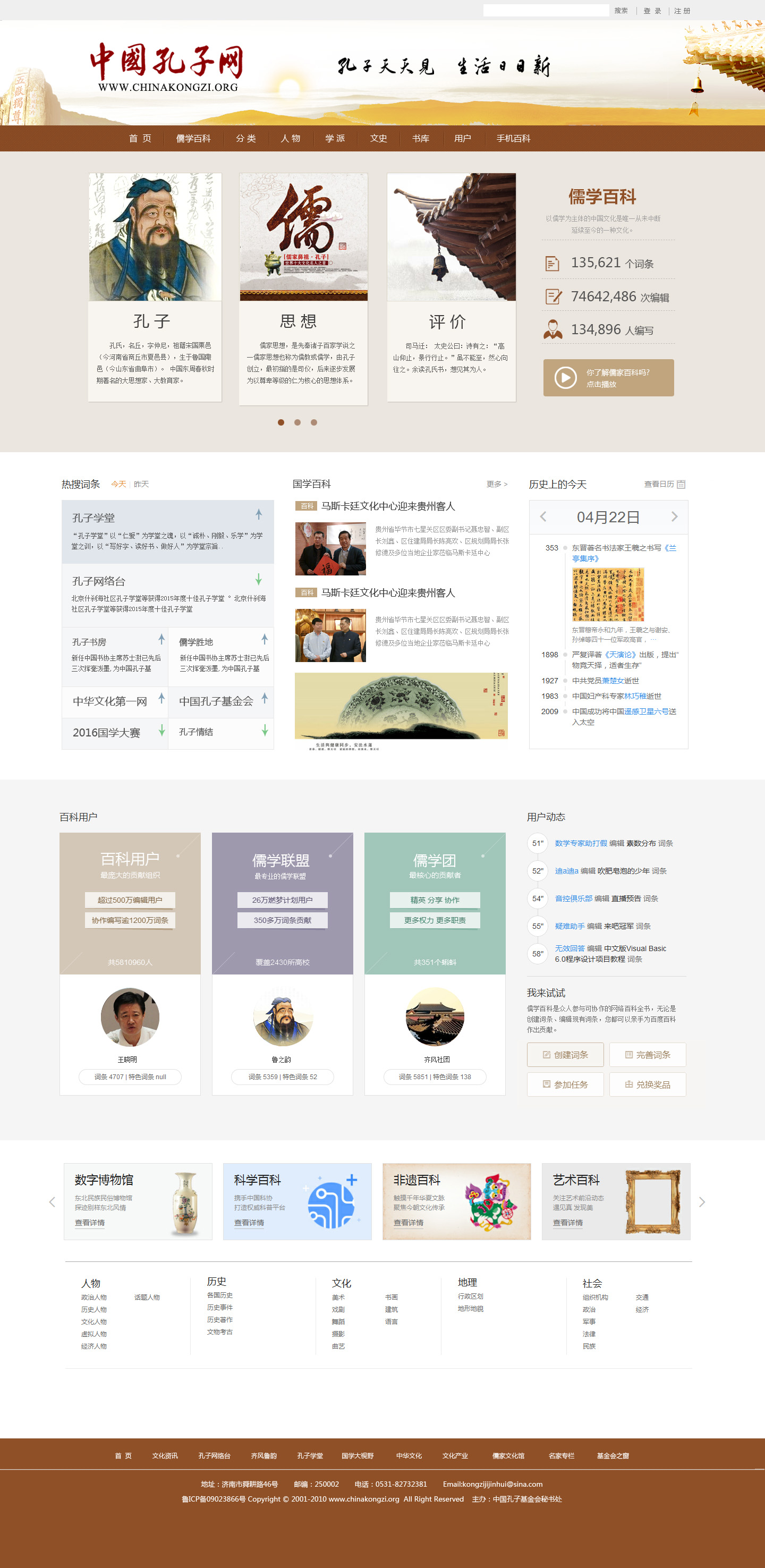765x1568 pixels.
Task: Click the 兑换奖品 button
Action: pyautogui.click(x=648, y=1084)
